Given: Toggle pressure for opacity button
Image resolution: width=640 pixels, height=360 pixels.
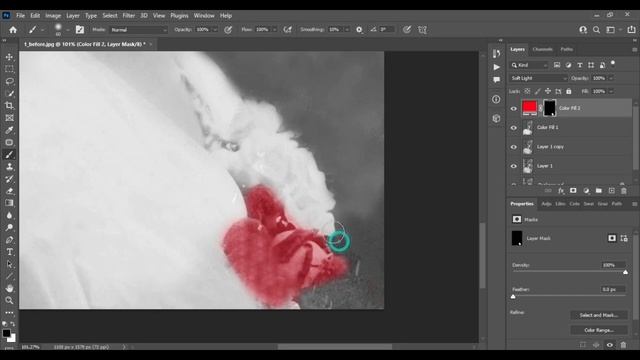Looking at the screenshot, I should (228, 30).
